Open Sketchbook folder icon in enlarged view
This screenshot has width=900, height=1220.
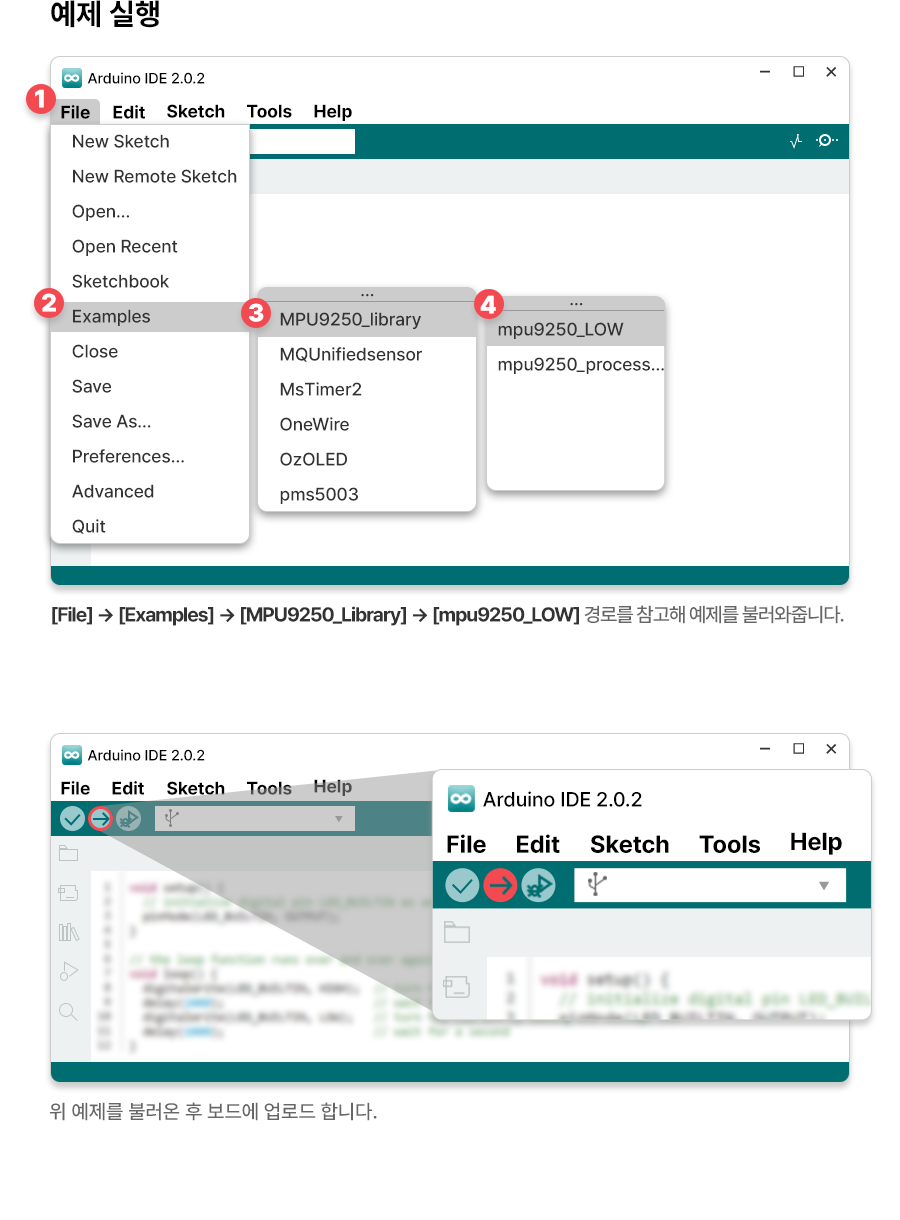457,933
